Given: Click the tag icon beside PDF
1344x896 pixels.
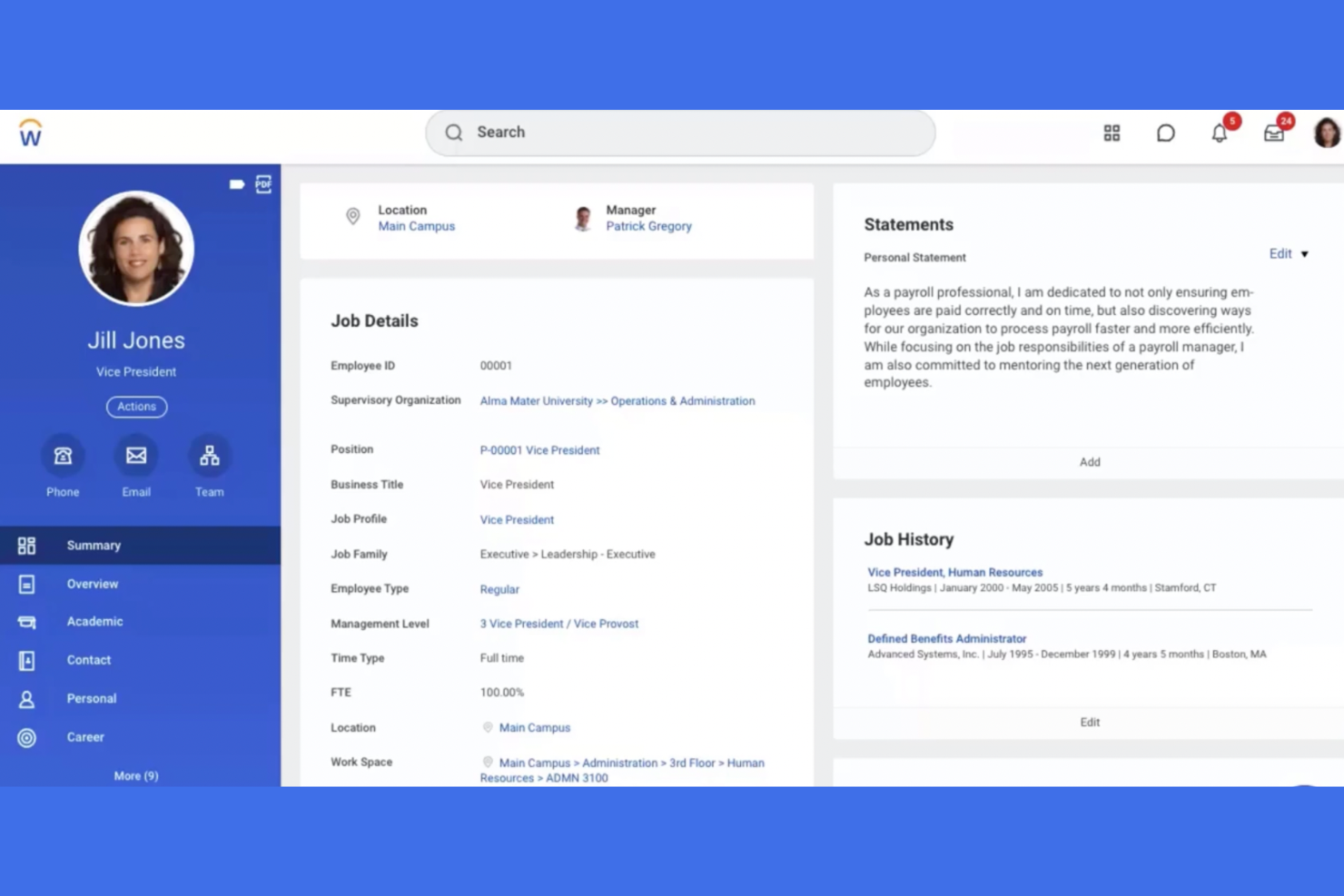Looking at the screenshot, I should click(x=237, y=184).
